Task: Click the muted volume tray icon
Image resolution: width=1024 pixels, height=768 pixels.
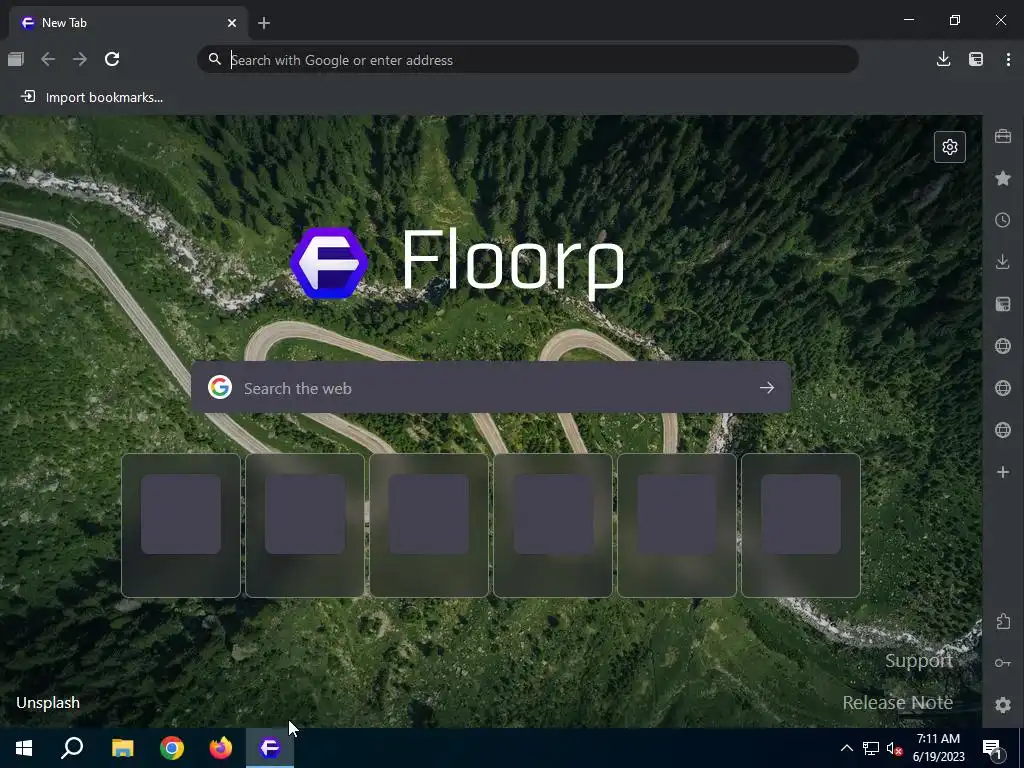Action: pos(894,748)
